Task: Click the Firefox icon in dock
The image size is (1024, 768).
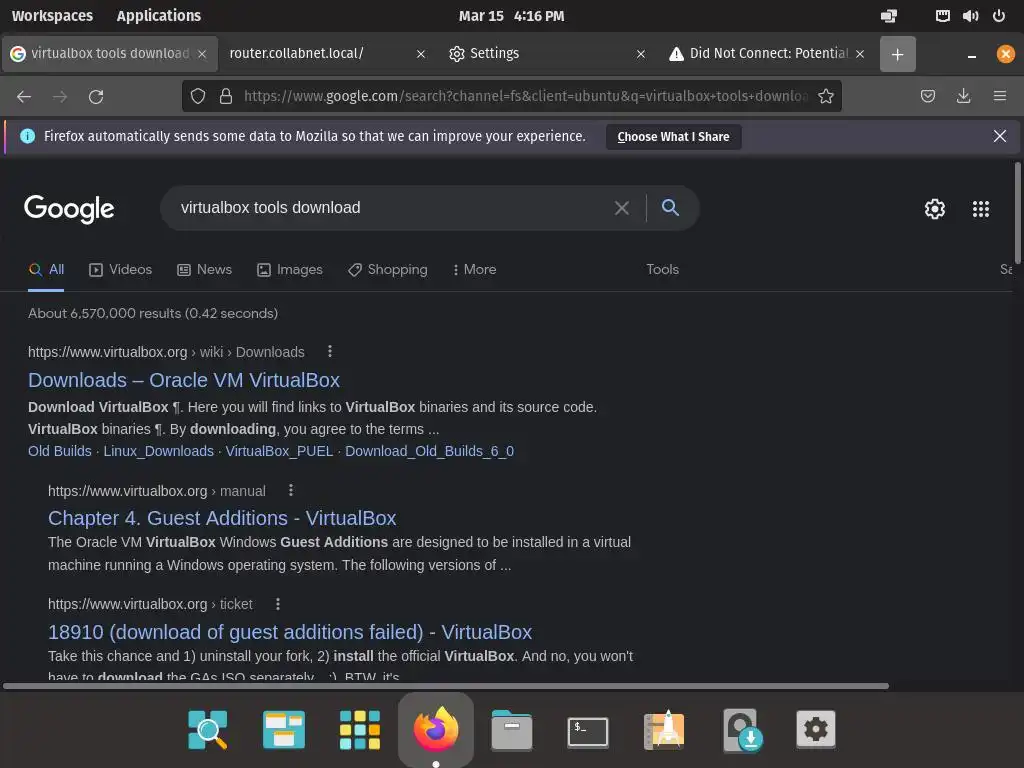Action: point(436,729)
